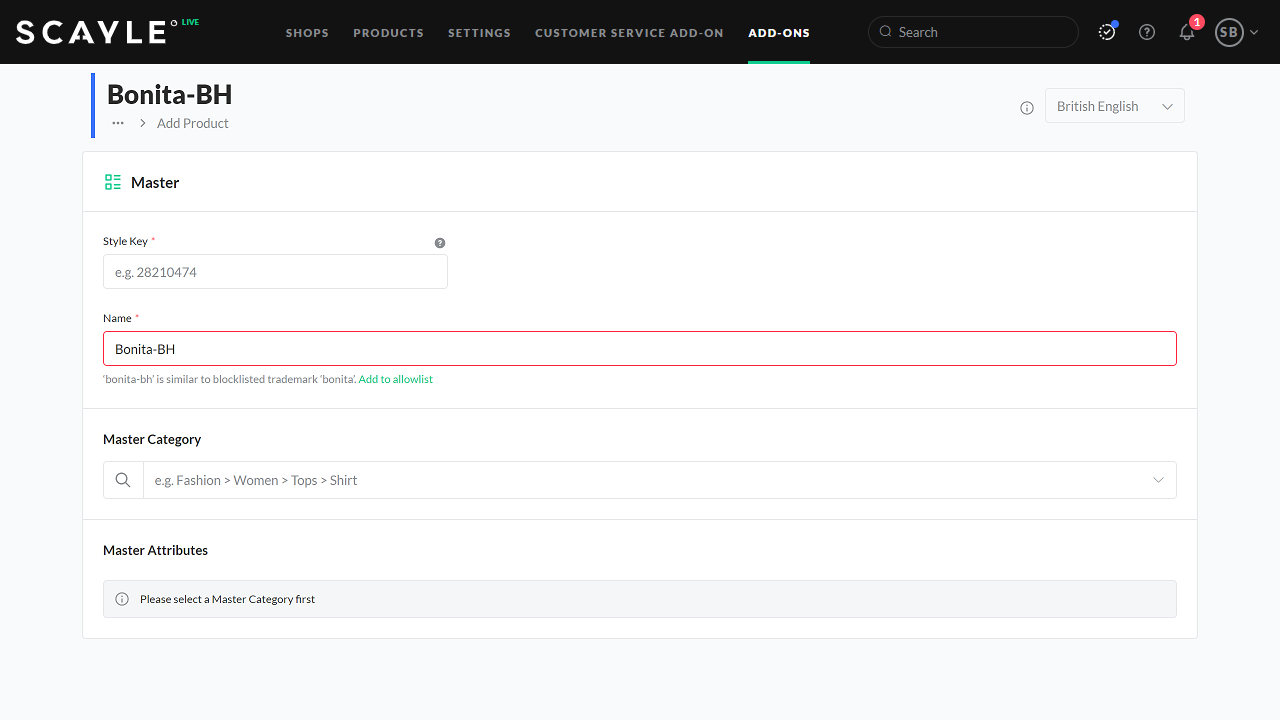Viewport: 1280px width, 720px height.
Task: Click the SCAYLE logo
Action: (91, 32)
